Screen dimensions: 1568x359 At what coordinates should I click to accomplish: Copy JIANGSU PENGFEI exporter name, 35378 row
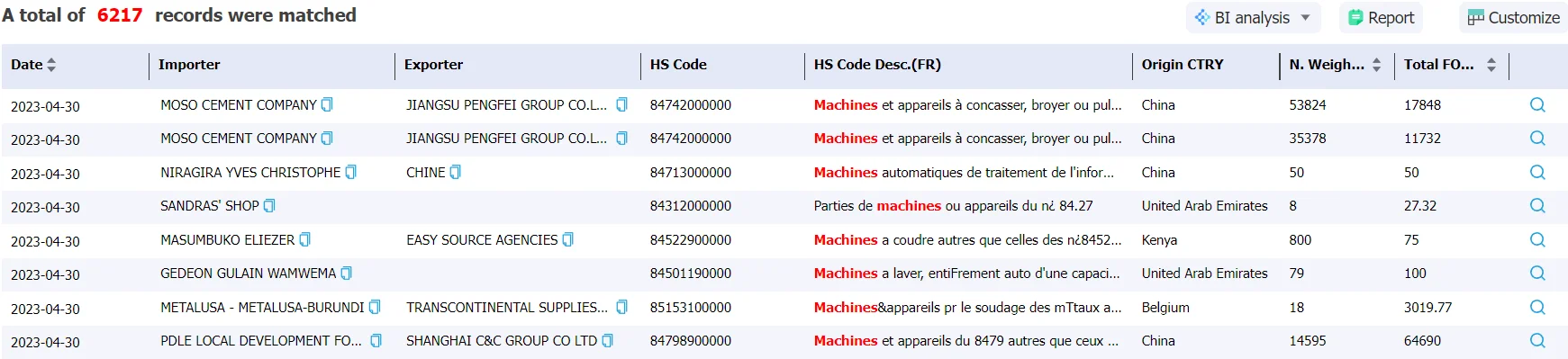point(621,138)
